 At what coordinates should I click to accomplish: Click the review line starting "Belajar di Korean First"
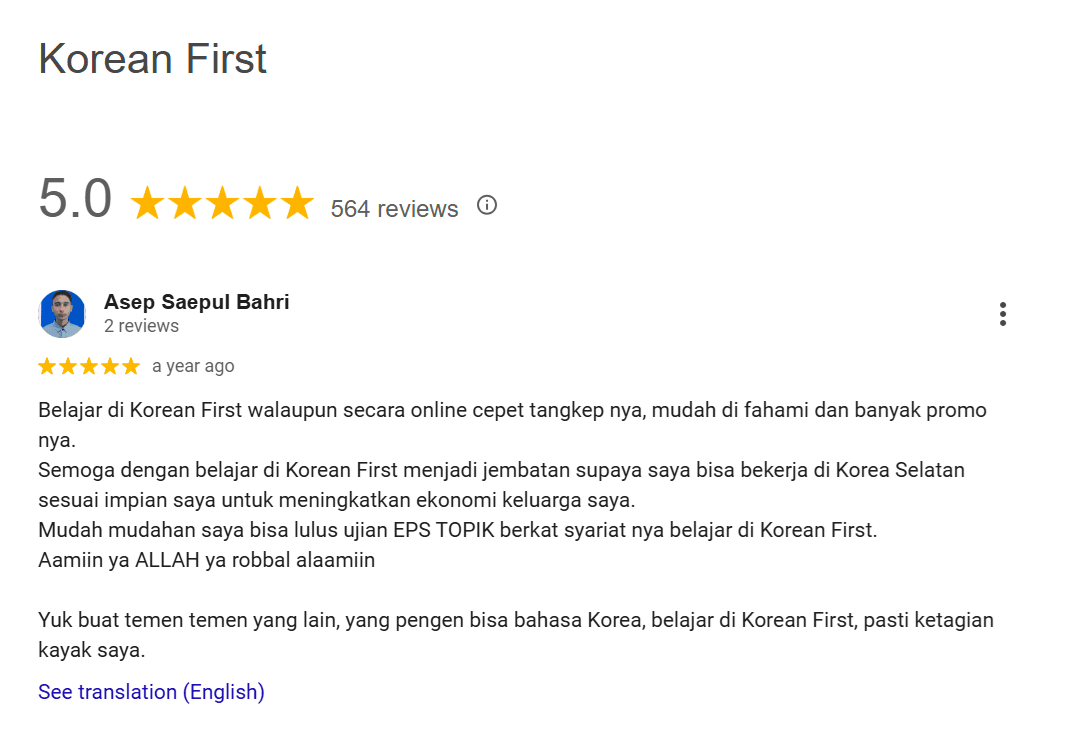pos(512,410)
